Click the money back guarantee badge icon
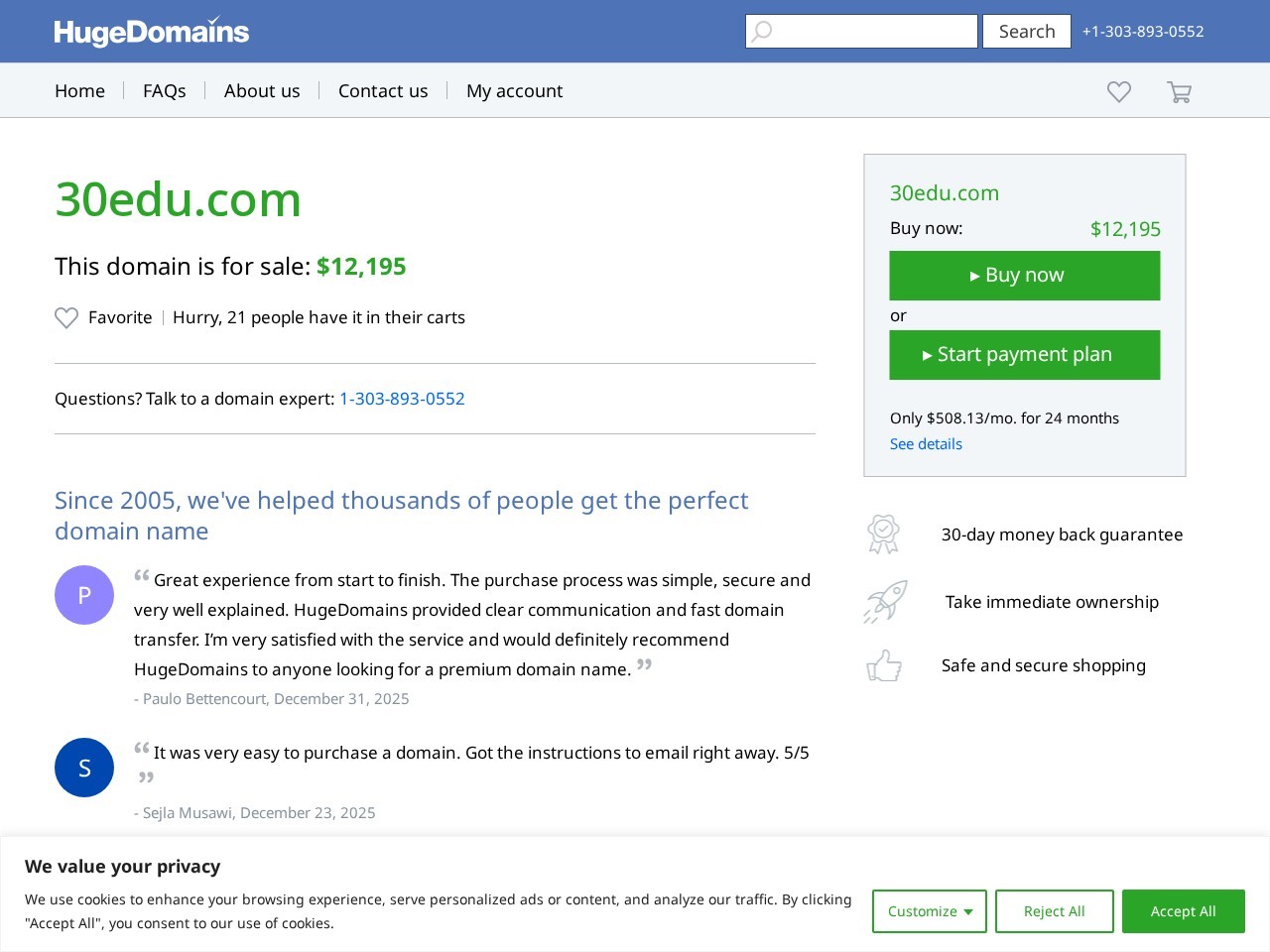The height and width of the screenshot is (952, 1270). pos(883,535)
